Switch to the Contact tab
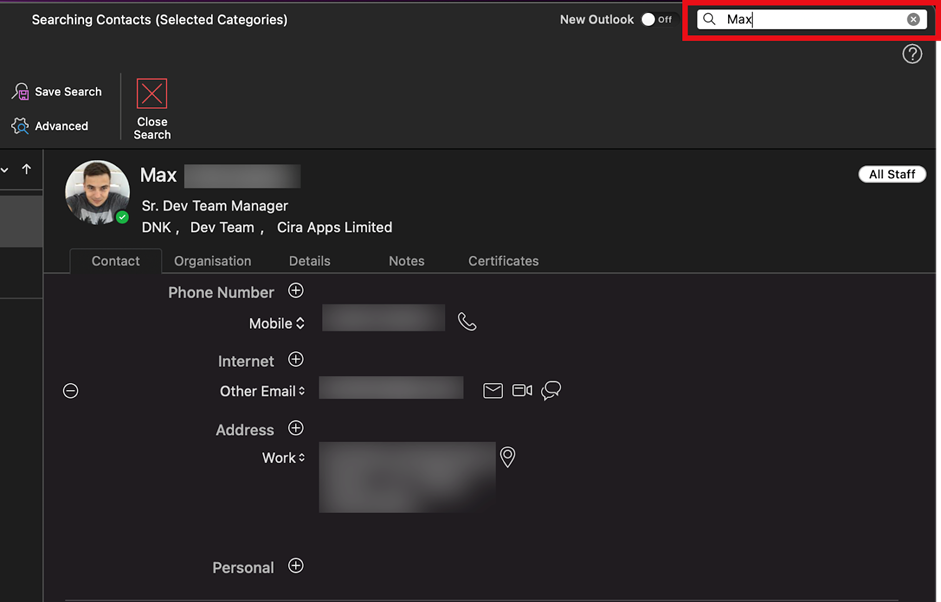 (x=115, y=261)
